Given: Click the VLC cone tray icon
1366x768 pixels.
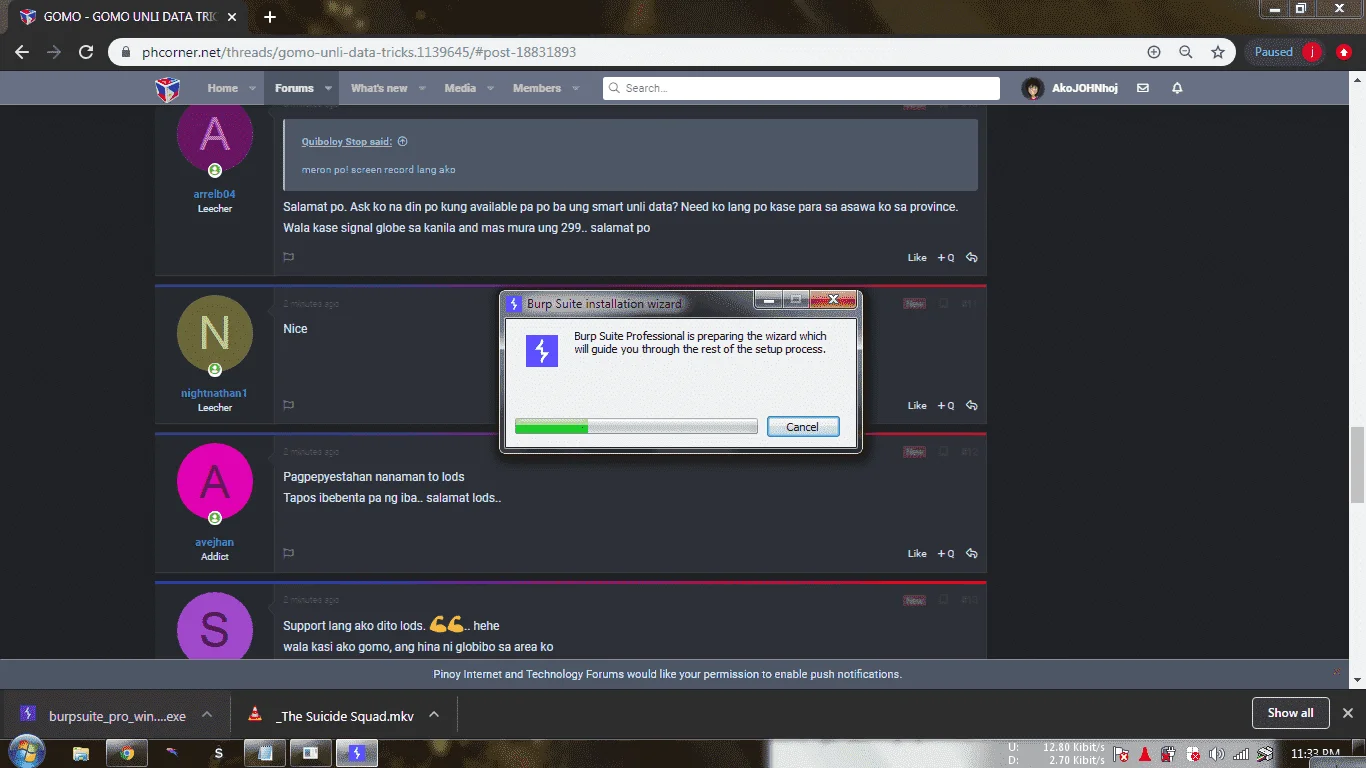Looking at the screenshot, I should point(1146,754).
